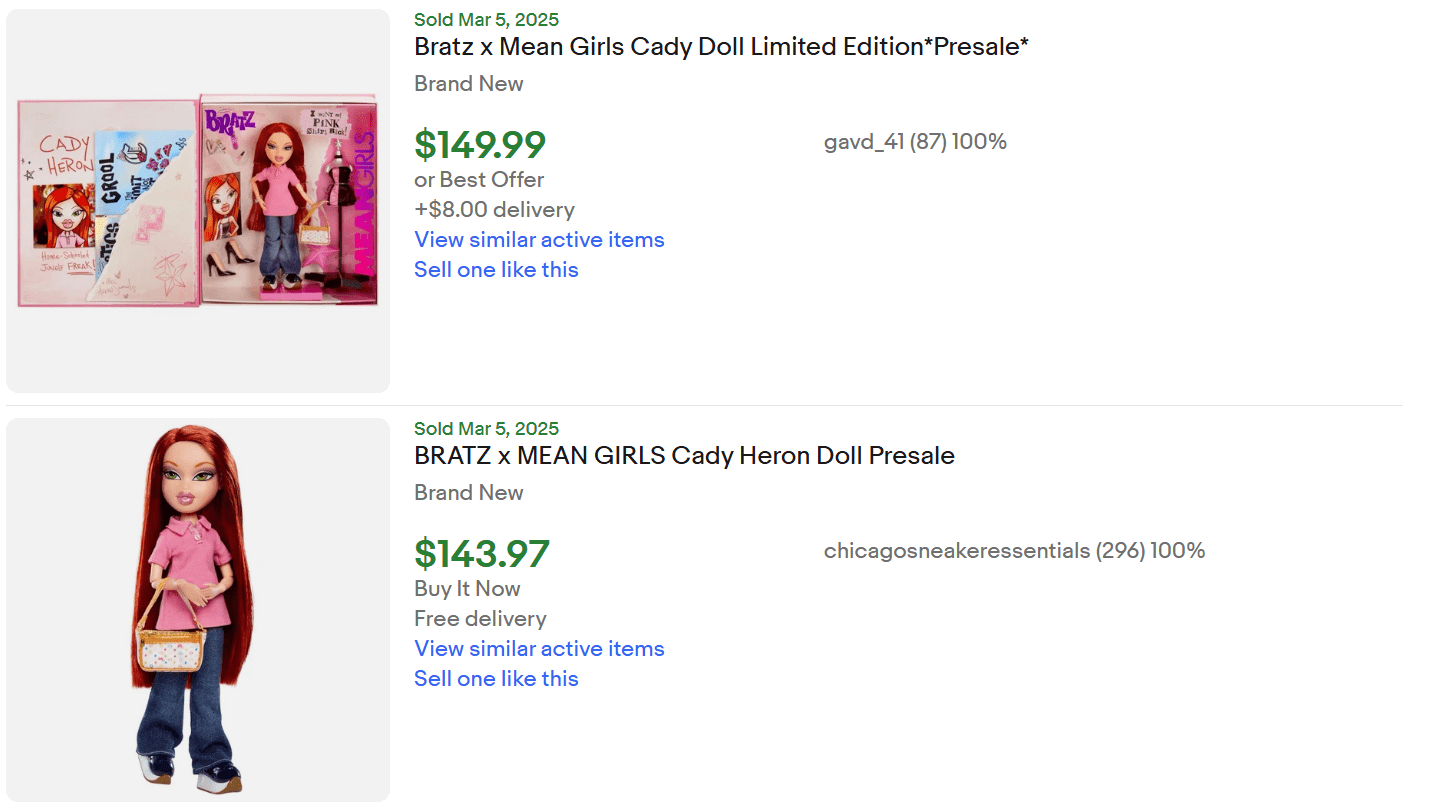Click the $149.99 sold price

[x=480, y=145]
